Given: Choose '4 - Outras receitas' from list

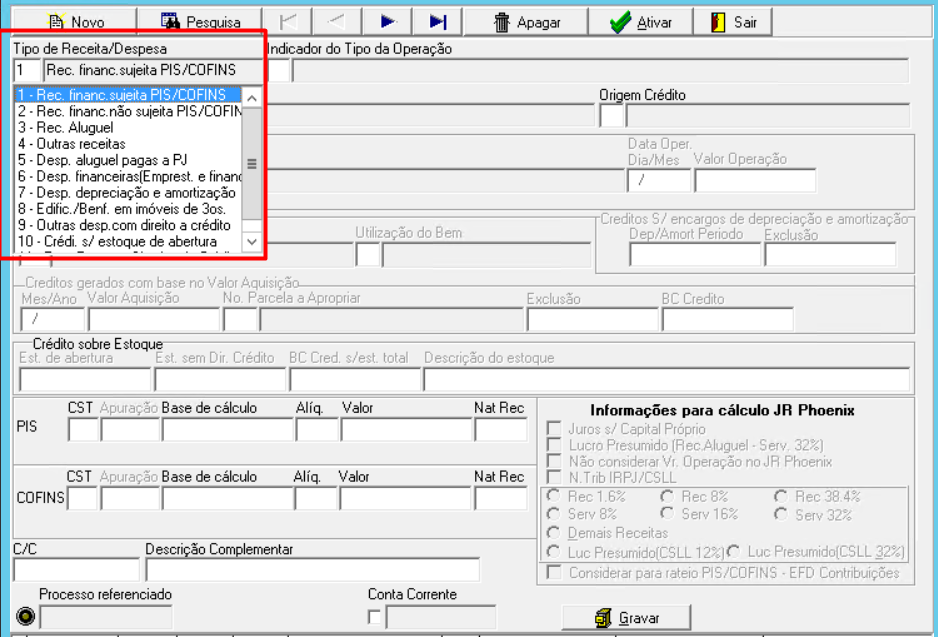Looking at the screenshot, I should [129, 144].
